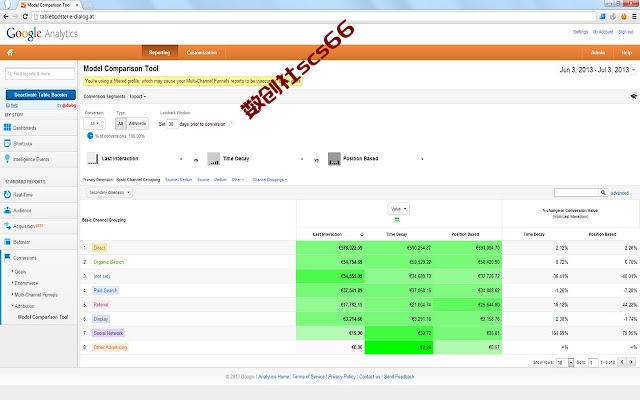Open the Conversions flag icon

(x=7, y=257)
